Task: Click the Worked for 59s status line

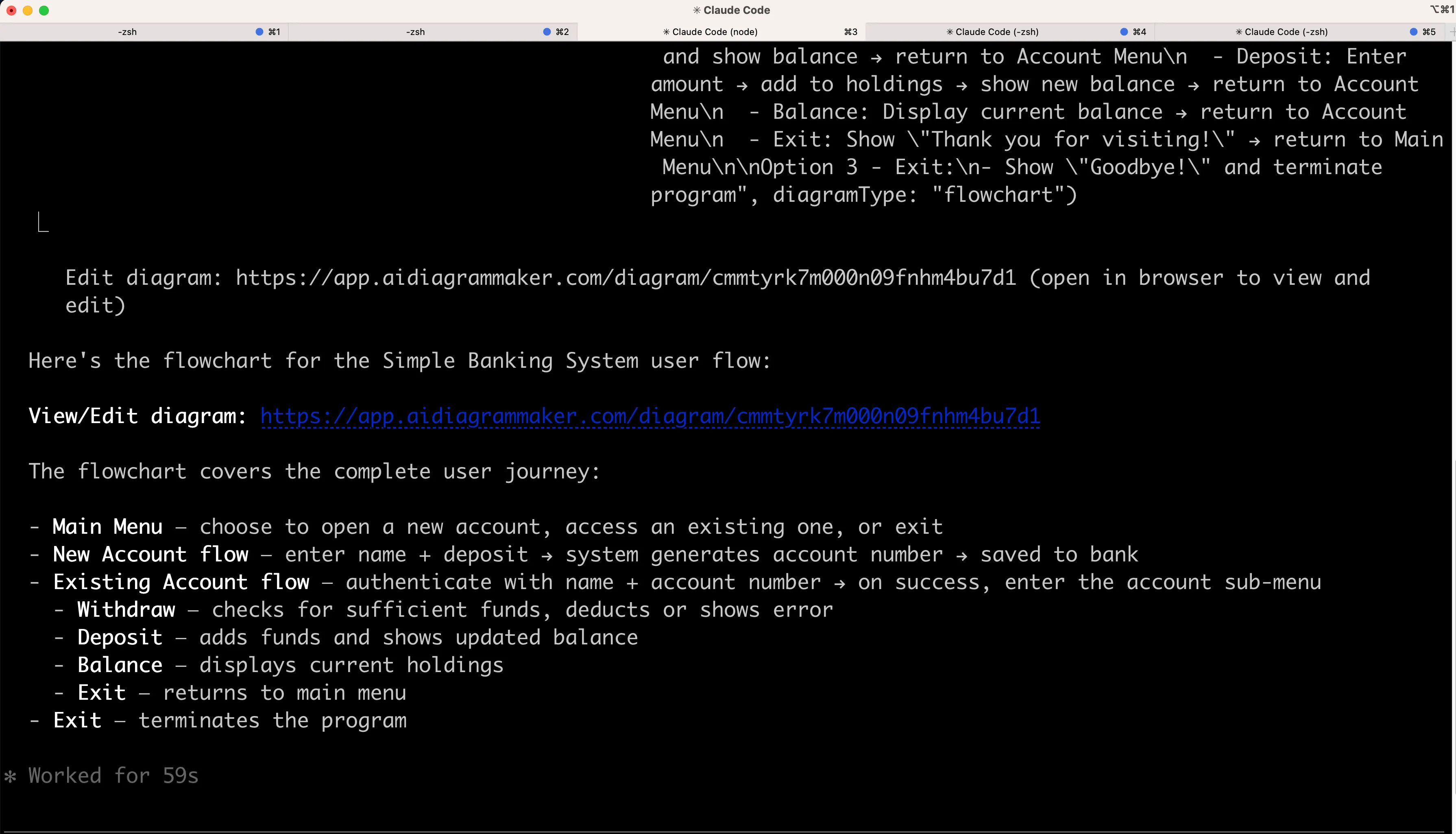Action: click(112, 775)
